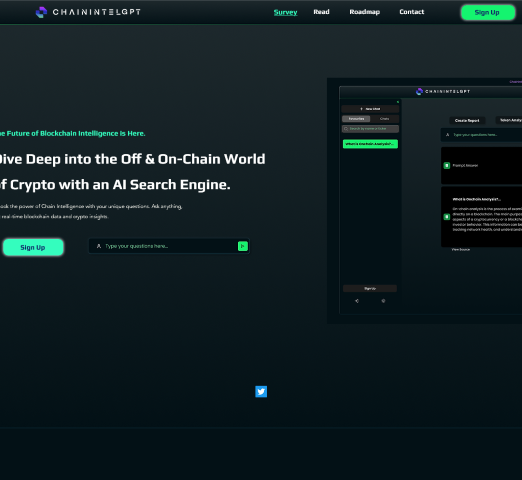Focus the 'Type your questions here' field
The image size is (522, 480).
click(169, 246)
